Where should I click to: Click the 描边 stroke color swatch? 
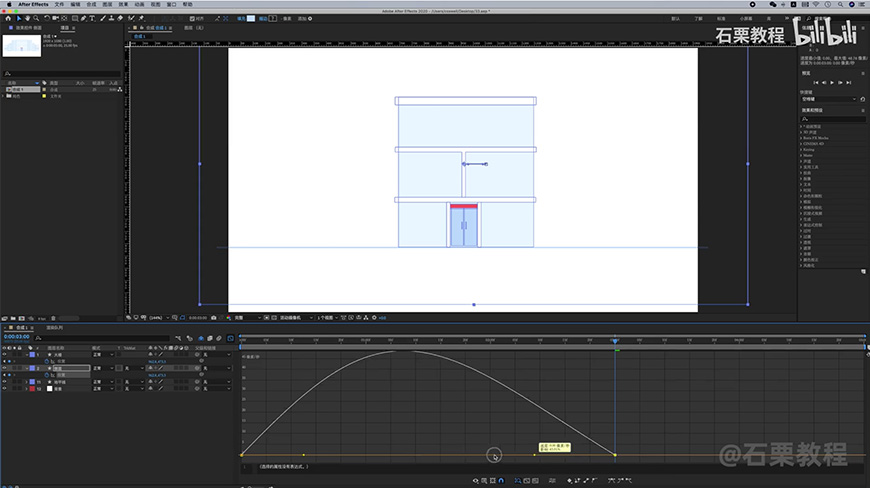pyautogui.click(x=272, y=18)
